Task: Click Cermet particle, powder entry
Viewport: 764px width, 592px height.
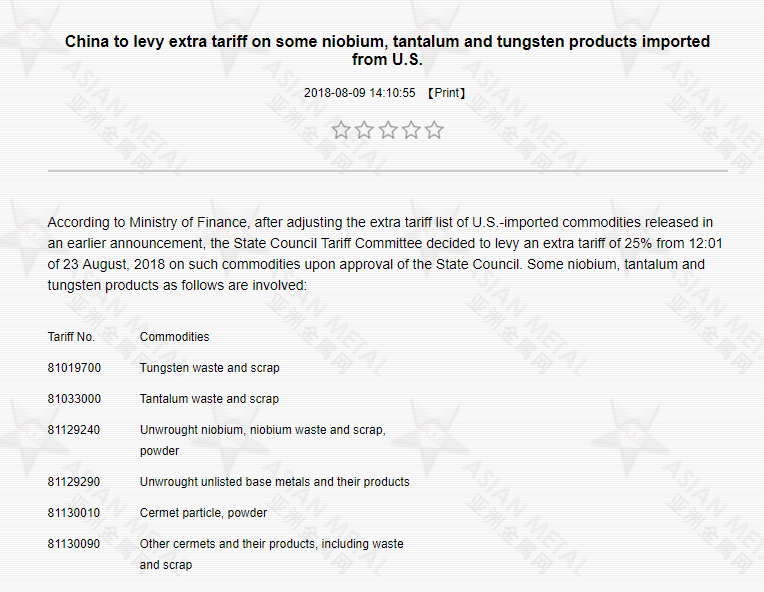Action: (x=203, y=513)
